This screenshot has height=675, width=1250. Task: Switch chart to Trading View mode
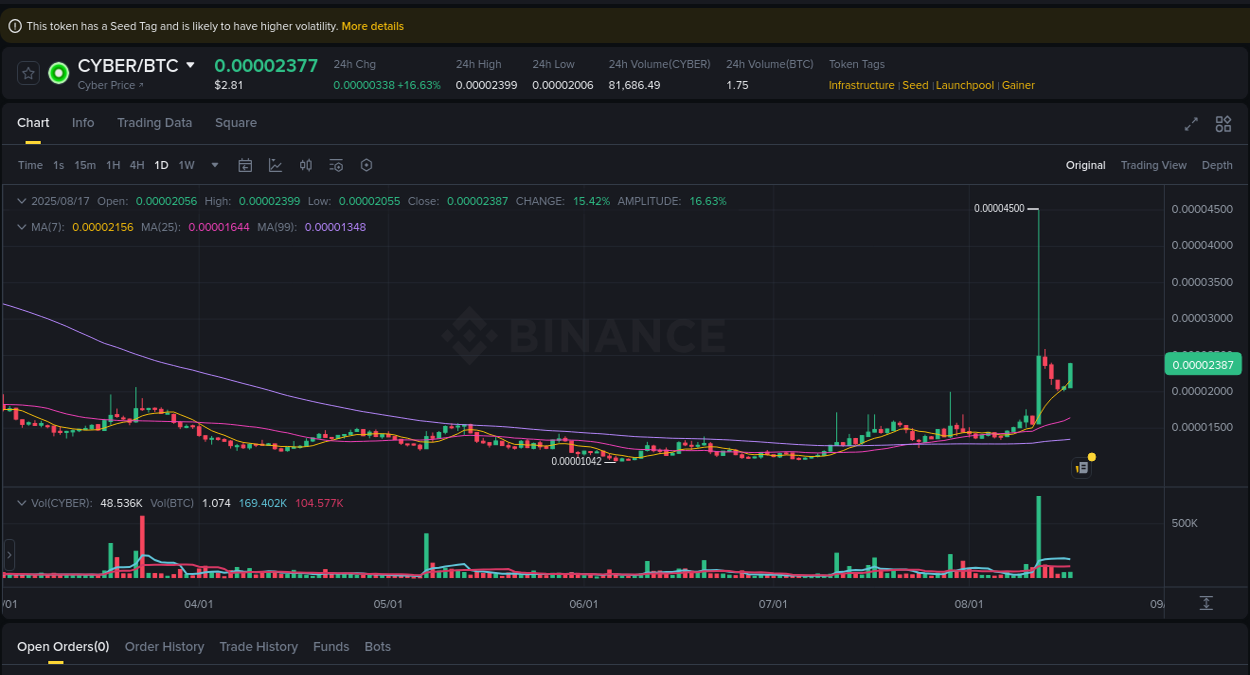click(x=1153, y=164)
